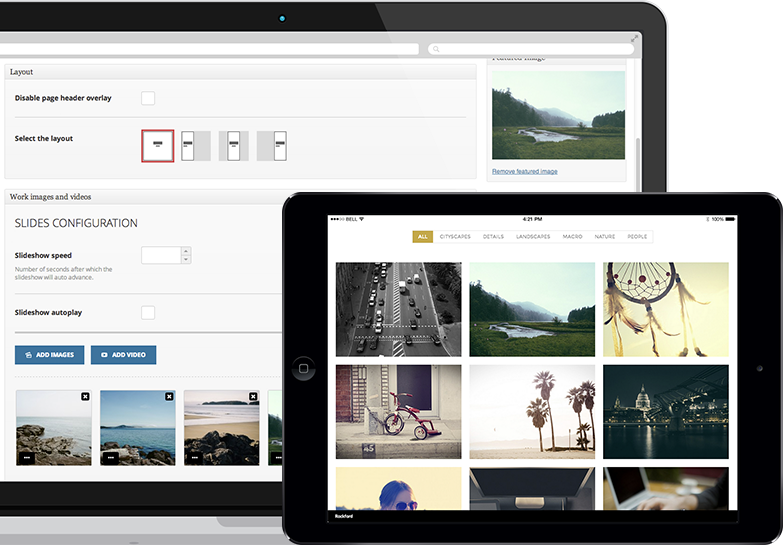
Task: Click the page vertical scrollbar in the laptop browser
Action: [638, 165]
